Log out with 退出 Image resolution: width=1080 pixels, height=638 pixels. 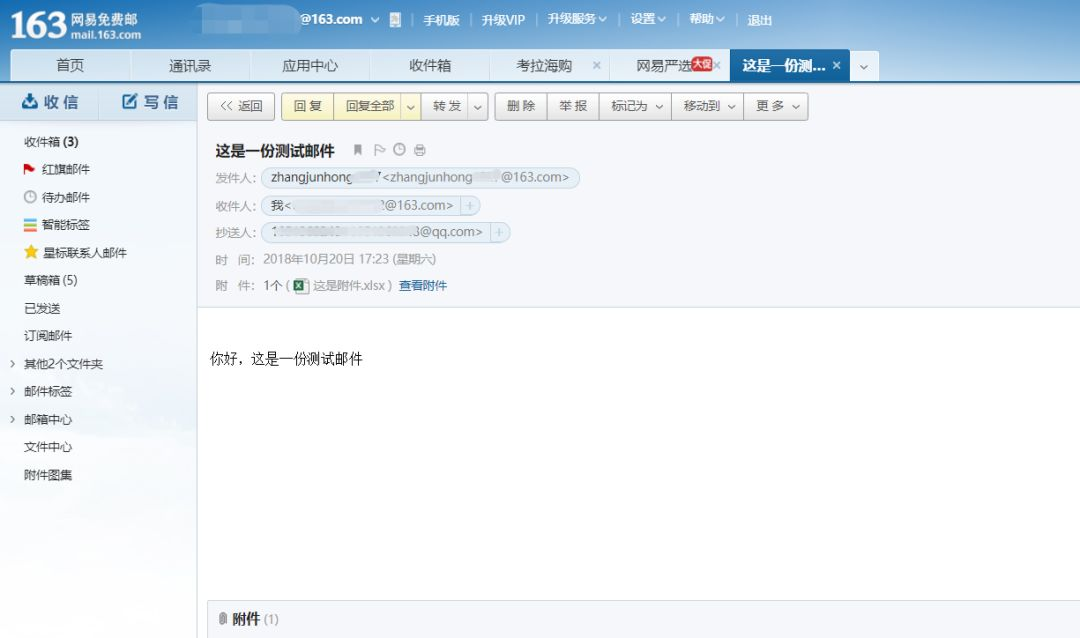(760, 20)
